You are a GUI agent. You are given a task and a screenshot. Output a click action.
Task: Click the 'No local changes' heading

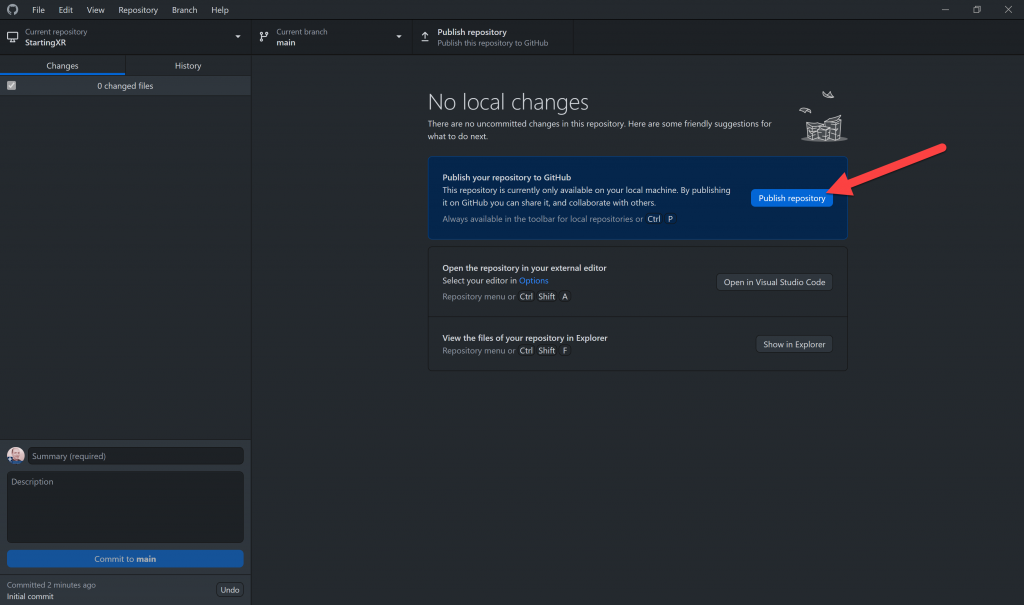tap(508, 102)
